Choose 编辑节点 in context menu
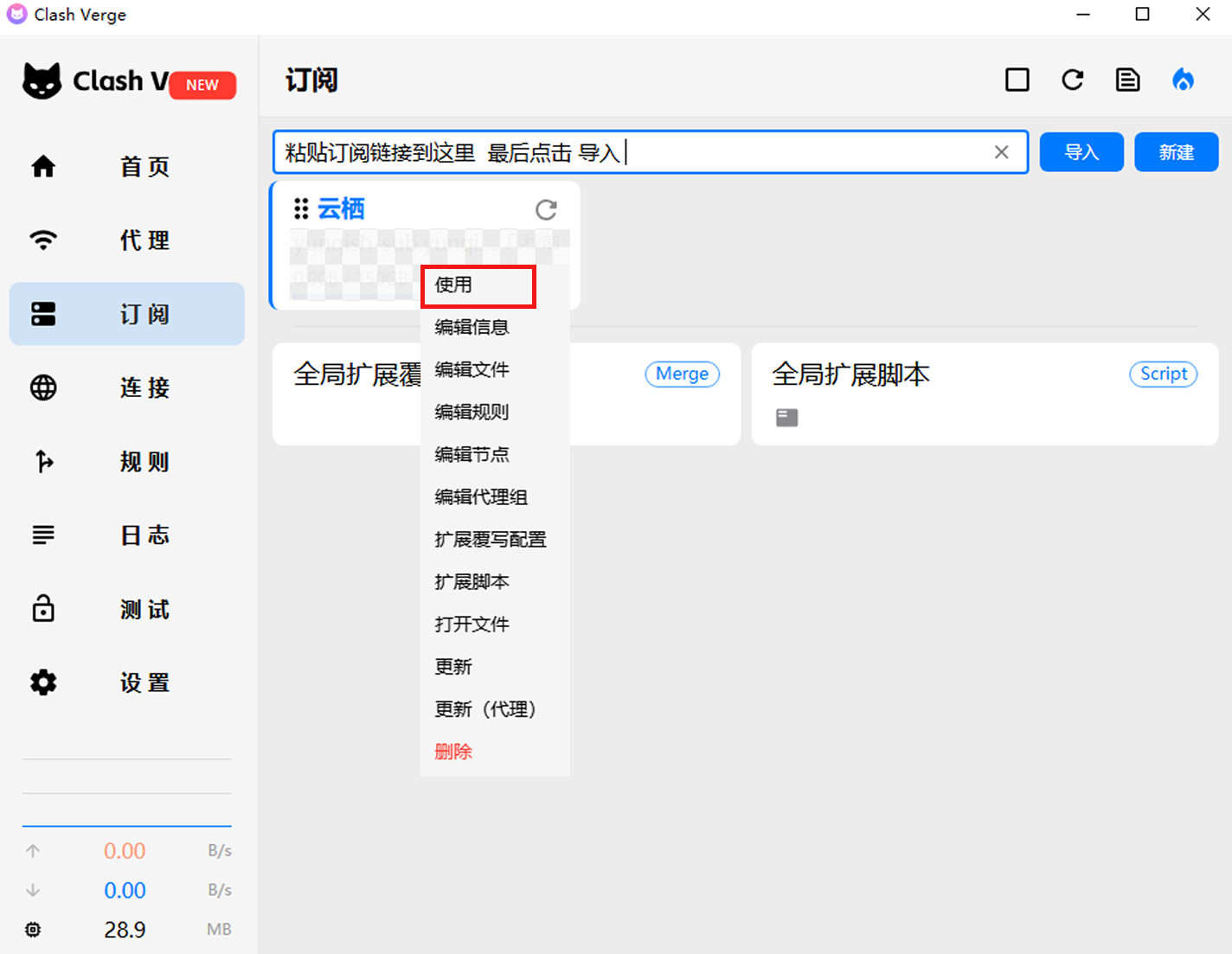This screenshot has width=1232, height=954. click(495, 454)
